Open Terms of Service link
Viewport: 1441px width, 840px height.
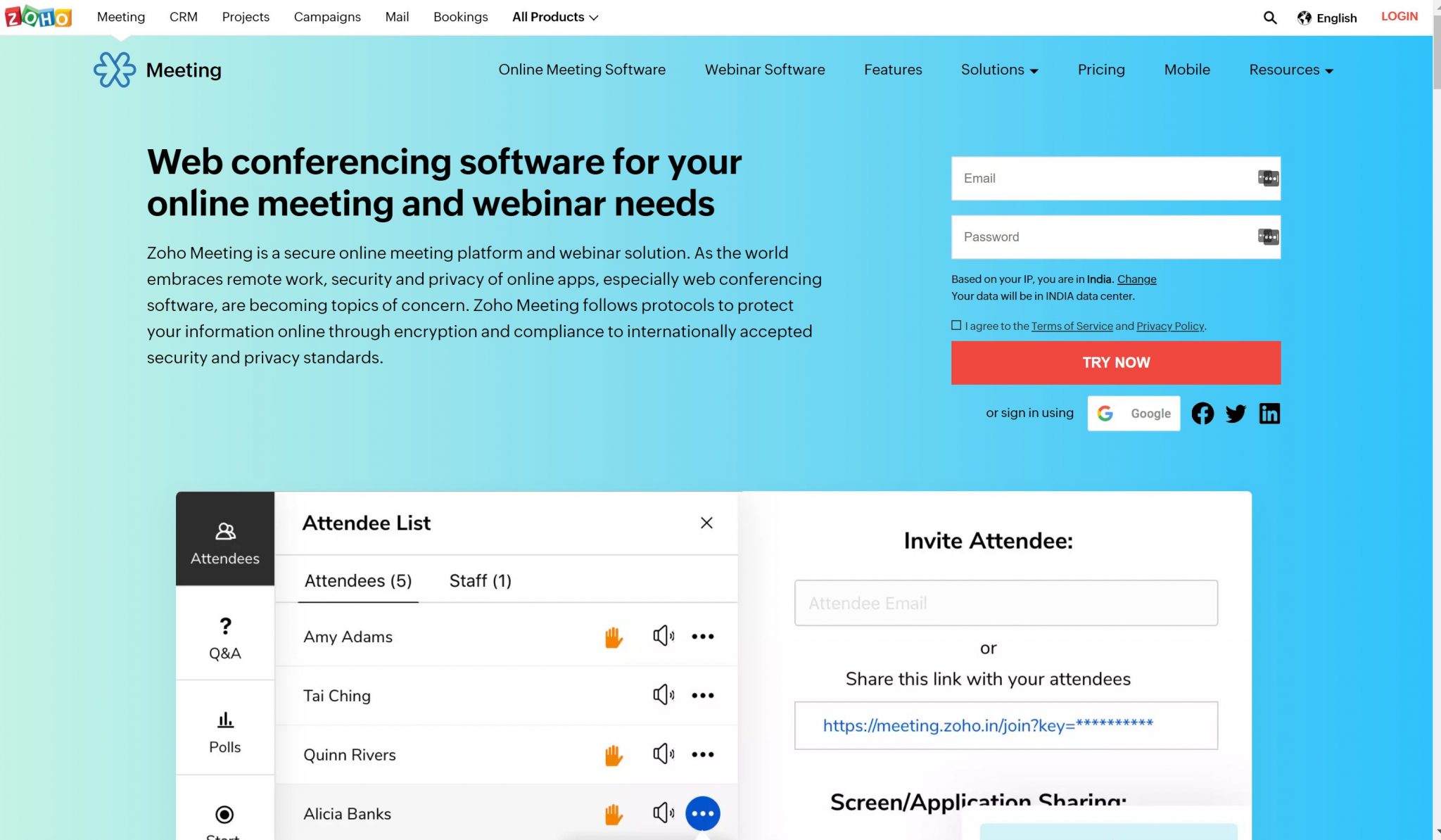click(1072, 326)
